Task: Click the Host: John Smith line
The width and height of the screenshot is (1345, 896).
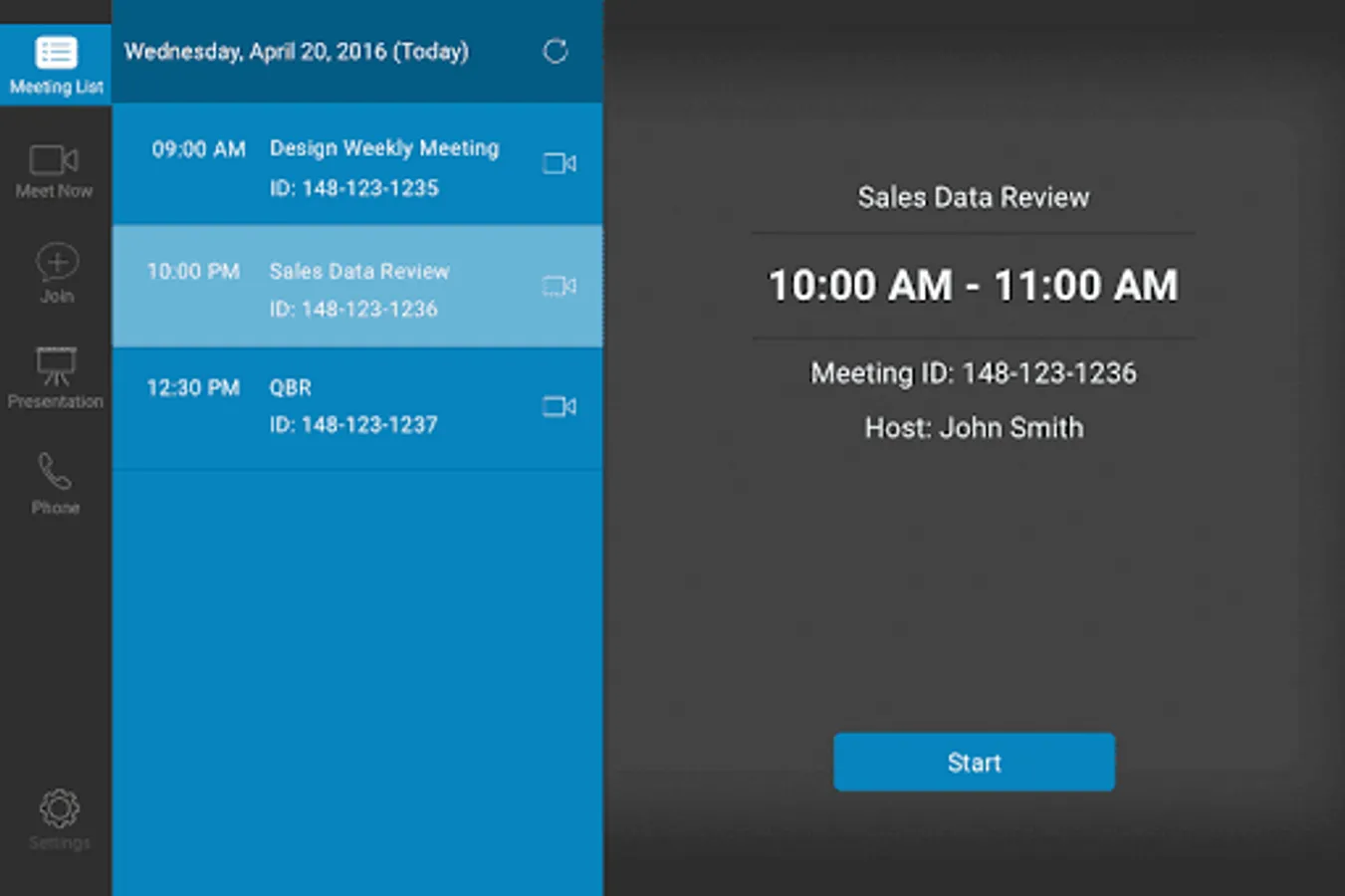Action: 974,428
